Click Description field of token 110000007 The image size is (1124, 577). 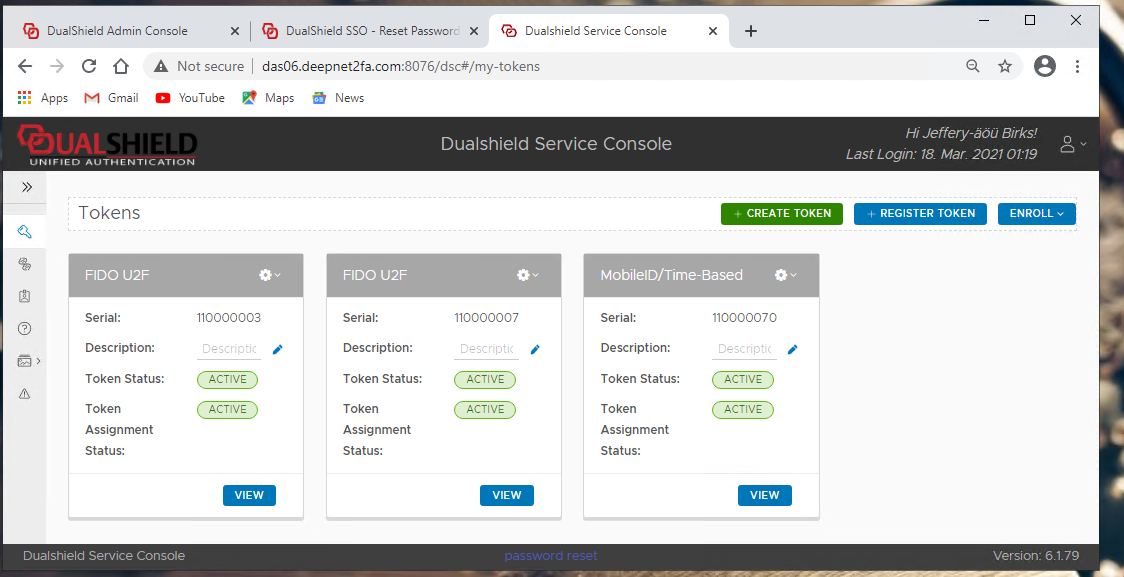pos(487,349)
